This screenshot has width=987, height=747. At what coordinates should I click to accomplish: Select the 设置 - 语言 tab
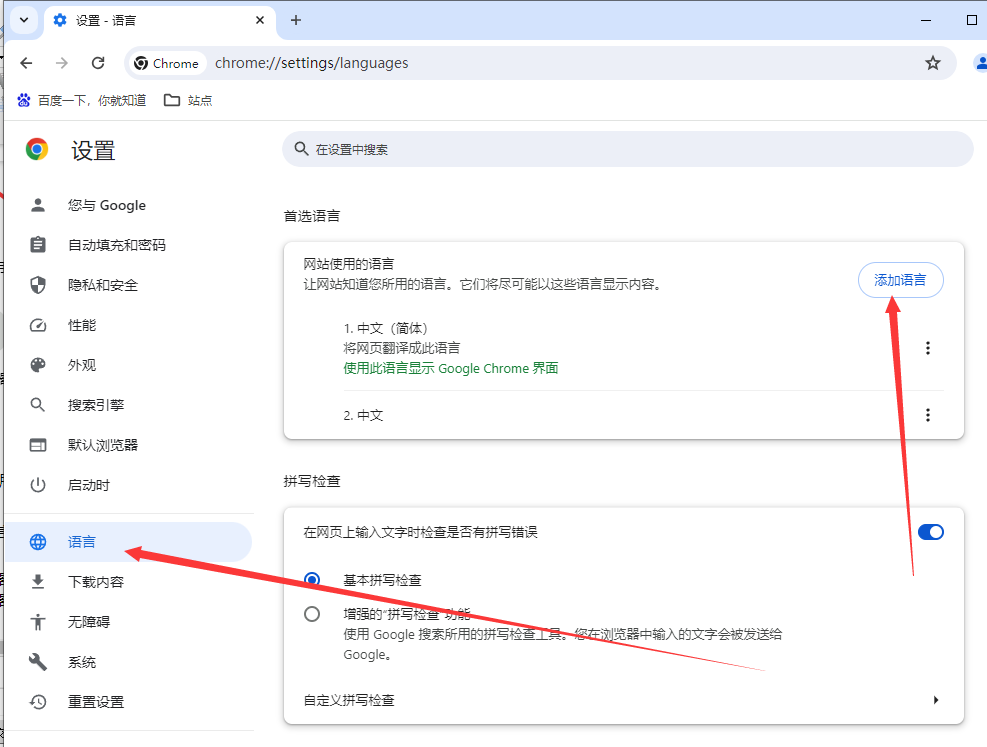[160, 20]
